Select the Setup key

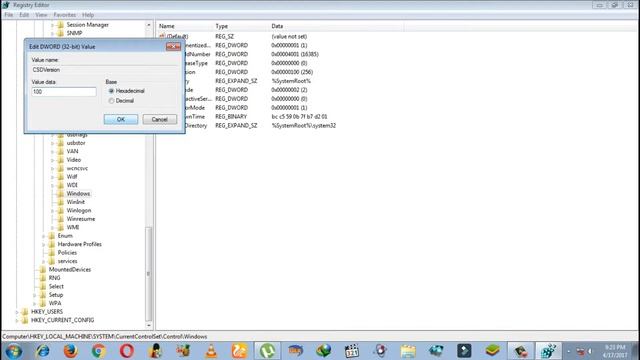pos(56,295)
